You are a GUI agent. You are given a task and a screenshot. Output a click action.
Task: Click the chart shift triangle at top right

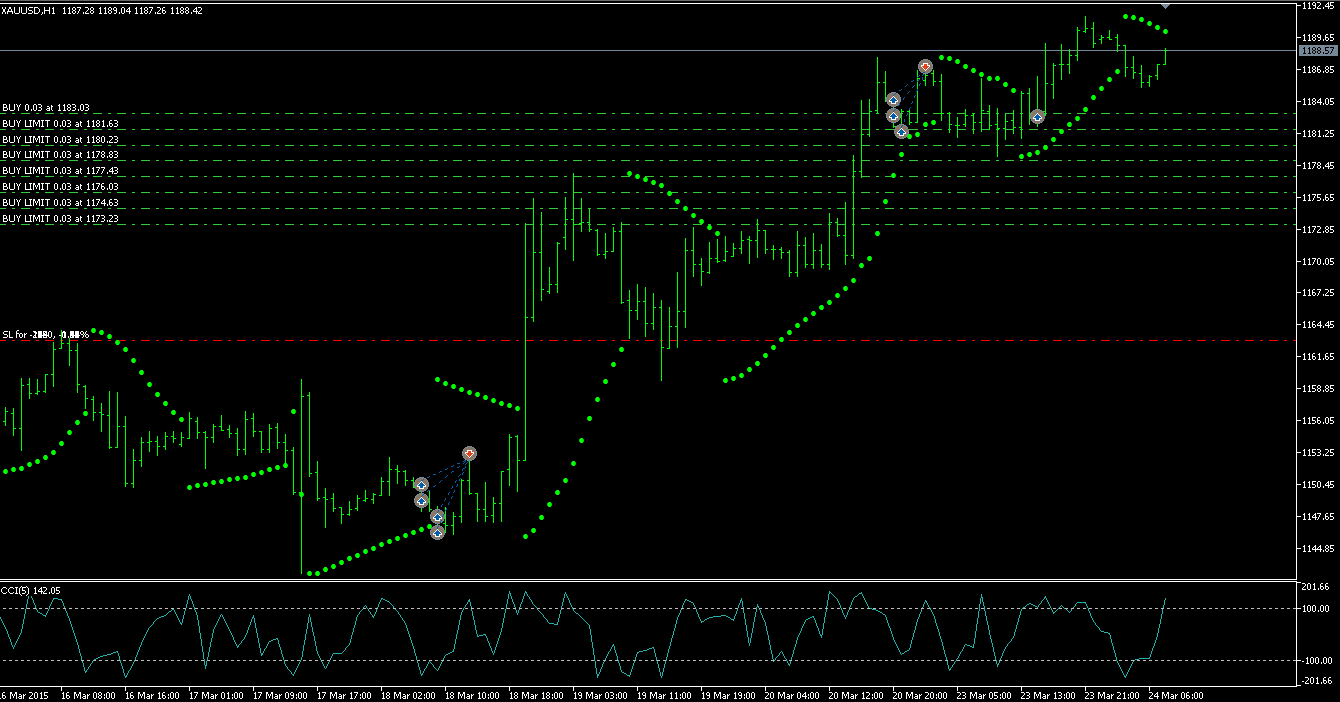click(1163, 6)
